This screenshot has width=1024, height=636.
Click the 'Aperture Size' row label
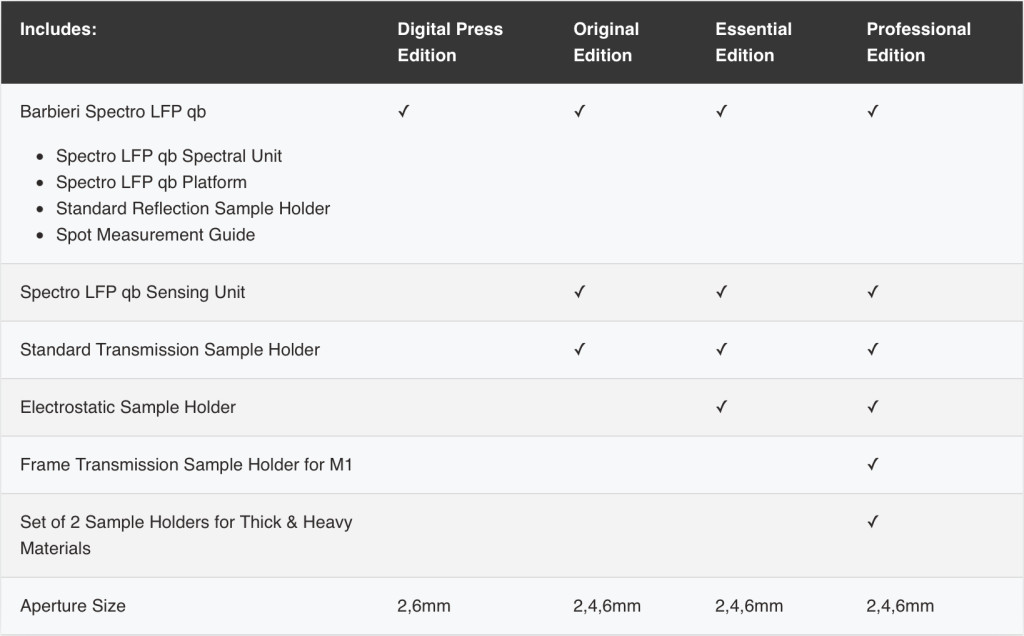(x=73, y=606)
